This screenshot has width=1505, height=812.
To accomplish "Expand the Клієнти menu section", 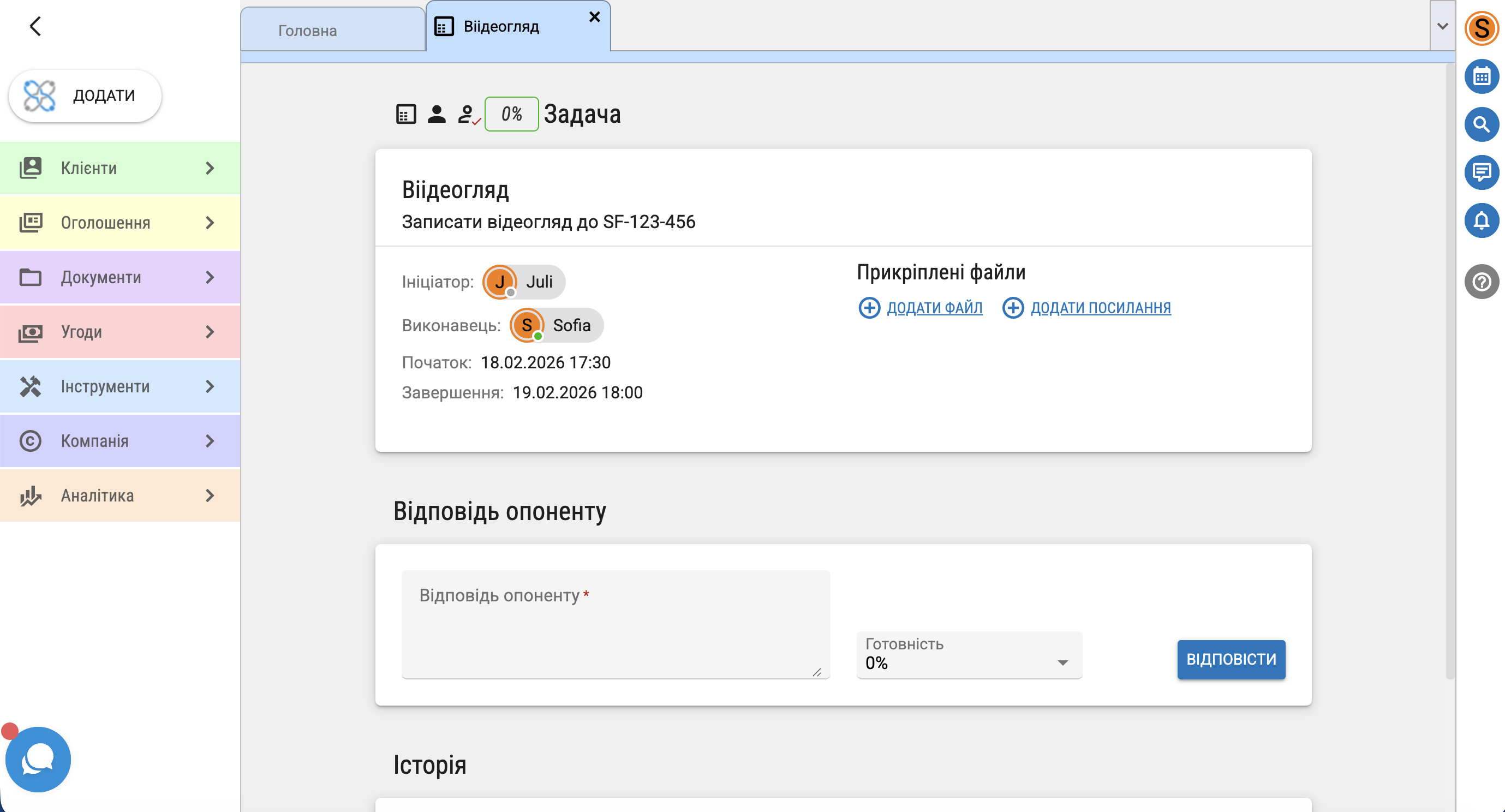I will [120, 168].
